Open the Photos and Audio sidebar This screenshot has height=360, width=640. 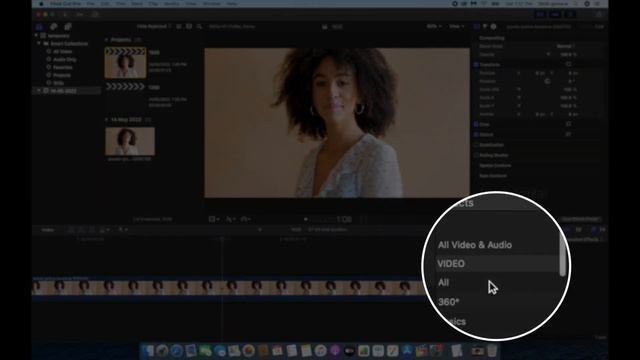click(x=53, y=27)
